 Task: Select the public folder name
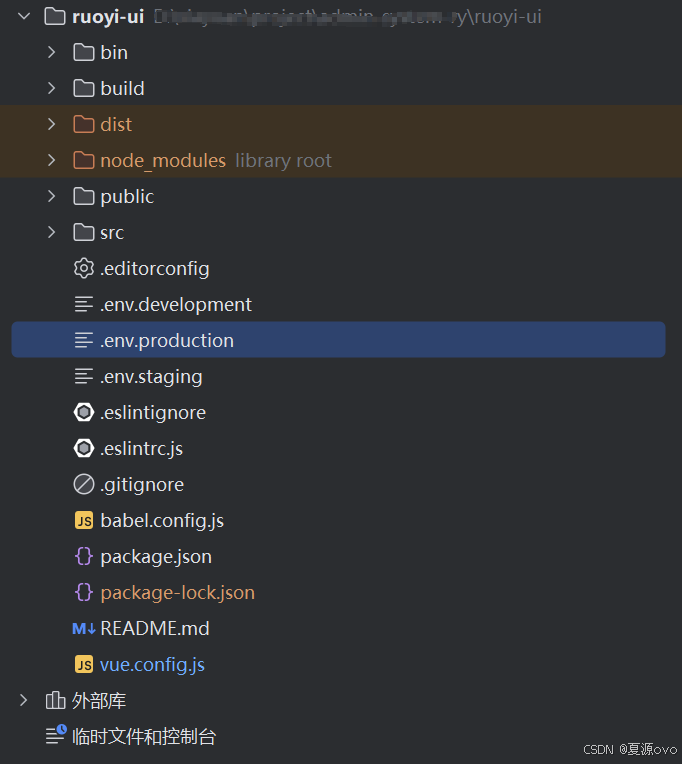pos(127,197)
